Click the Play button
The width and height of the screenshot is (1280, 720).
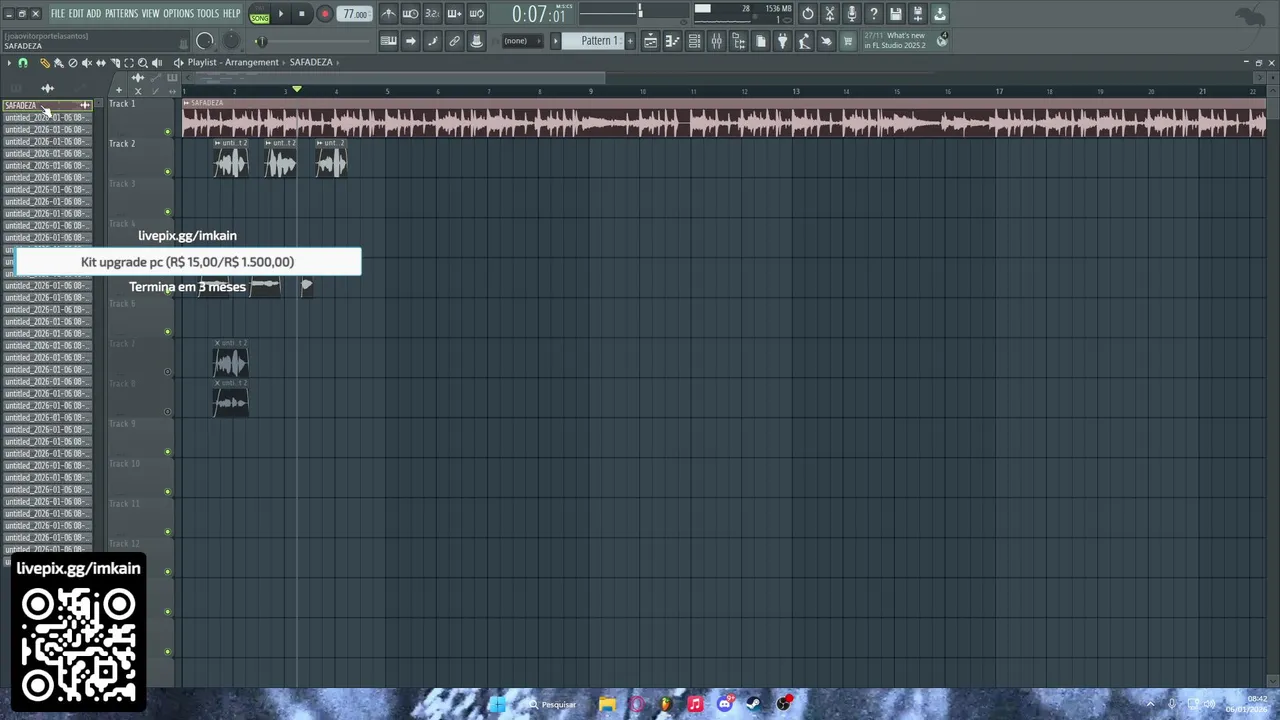(x=281, y=14)
